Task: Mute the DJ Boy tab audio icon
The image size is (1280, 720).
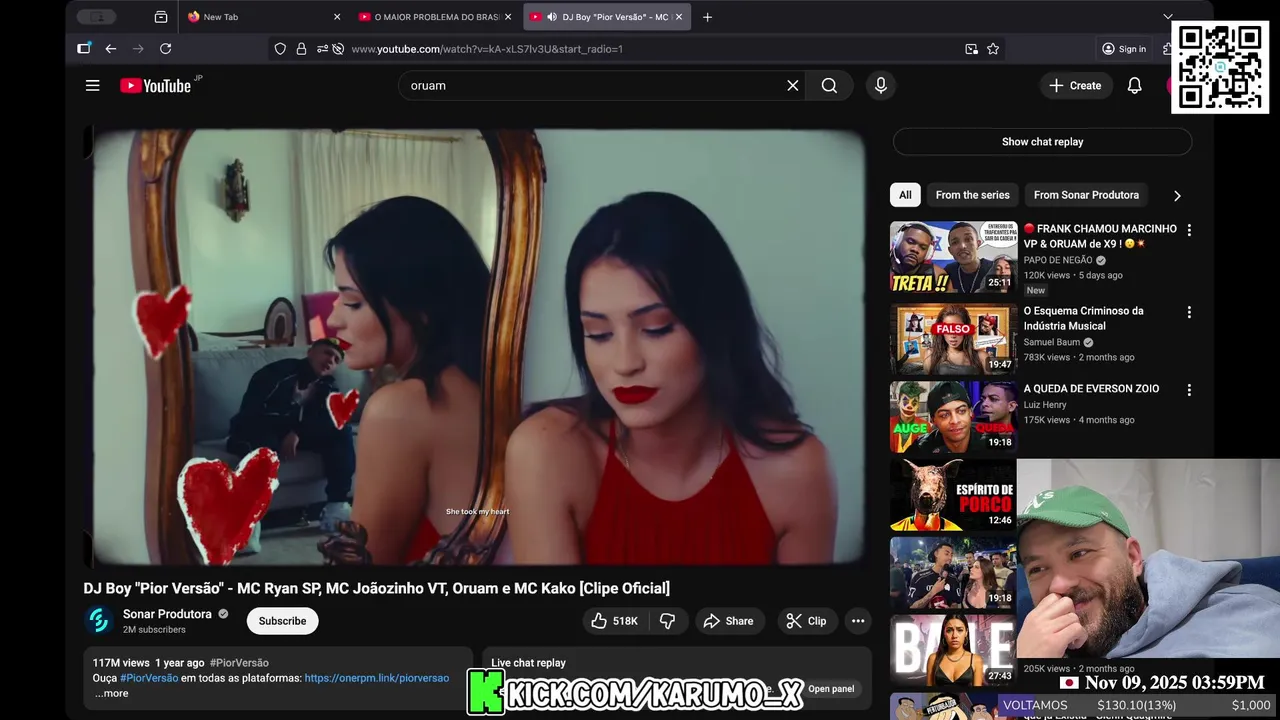Action: [552, 17]
